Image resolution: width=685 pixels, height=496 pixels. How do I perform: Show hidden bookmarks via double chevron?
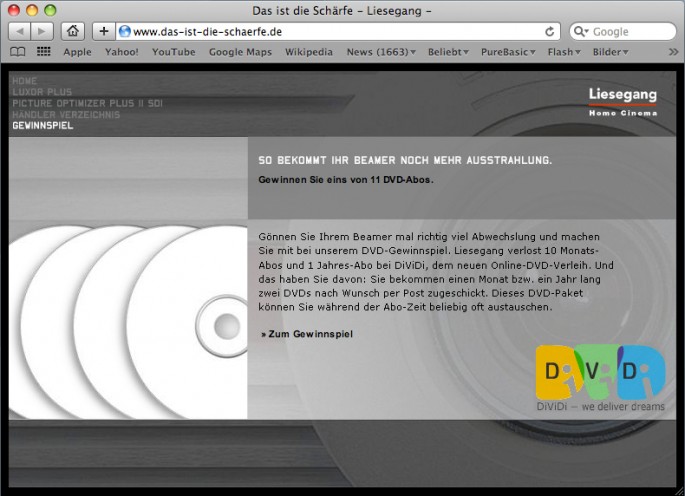(673, 52)
